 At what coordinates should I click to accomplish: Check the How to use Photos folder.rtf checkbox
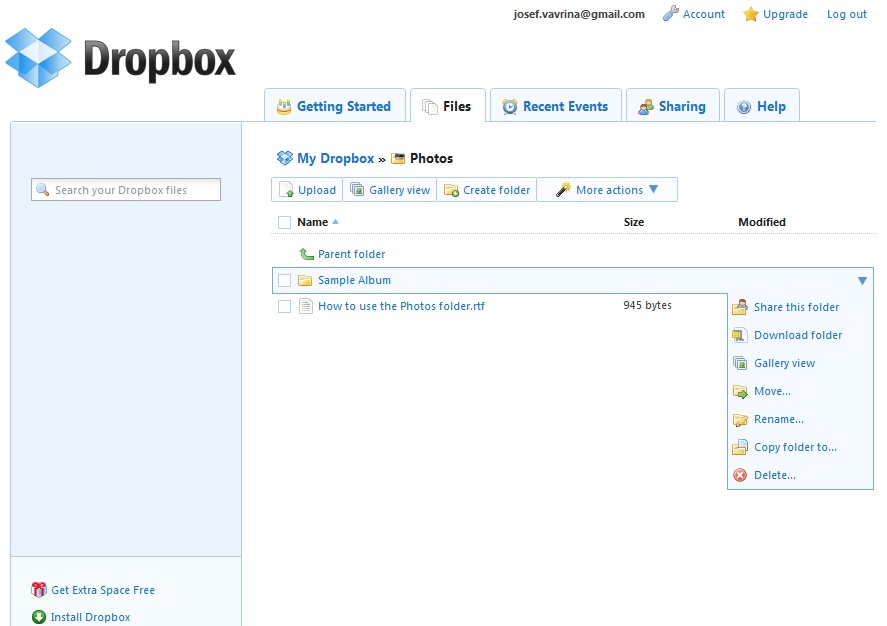[285, 306]
